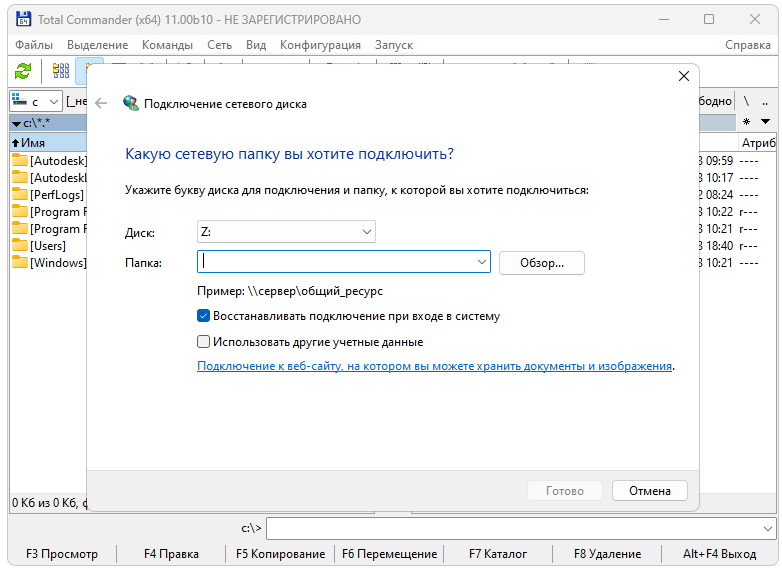The height and width of the screenshot is (569, 782).
Task: Enable 'Использовать другие учетные данные' checkbox
Action: coord(203,342)
